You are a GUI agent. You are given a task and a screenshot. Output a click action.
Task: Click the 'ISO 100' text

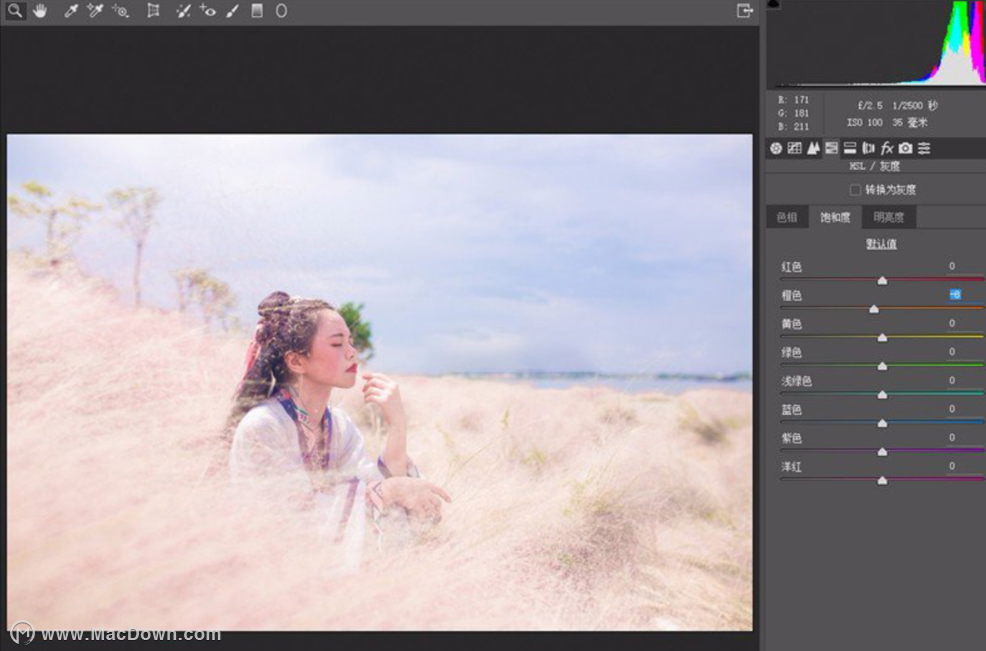tap(865, 123)
